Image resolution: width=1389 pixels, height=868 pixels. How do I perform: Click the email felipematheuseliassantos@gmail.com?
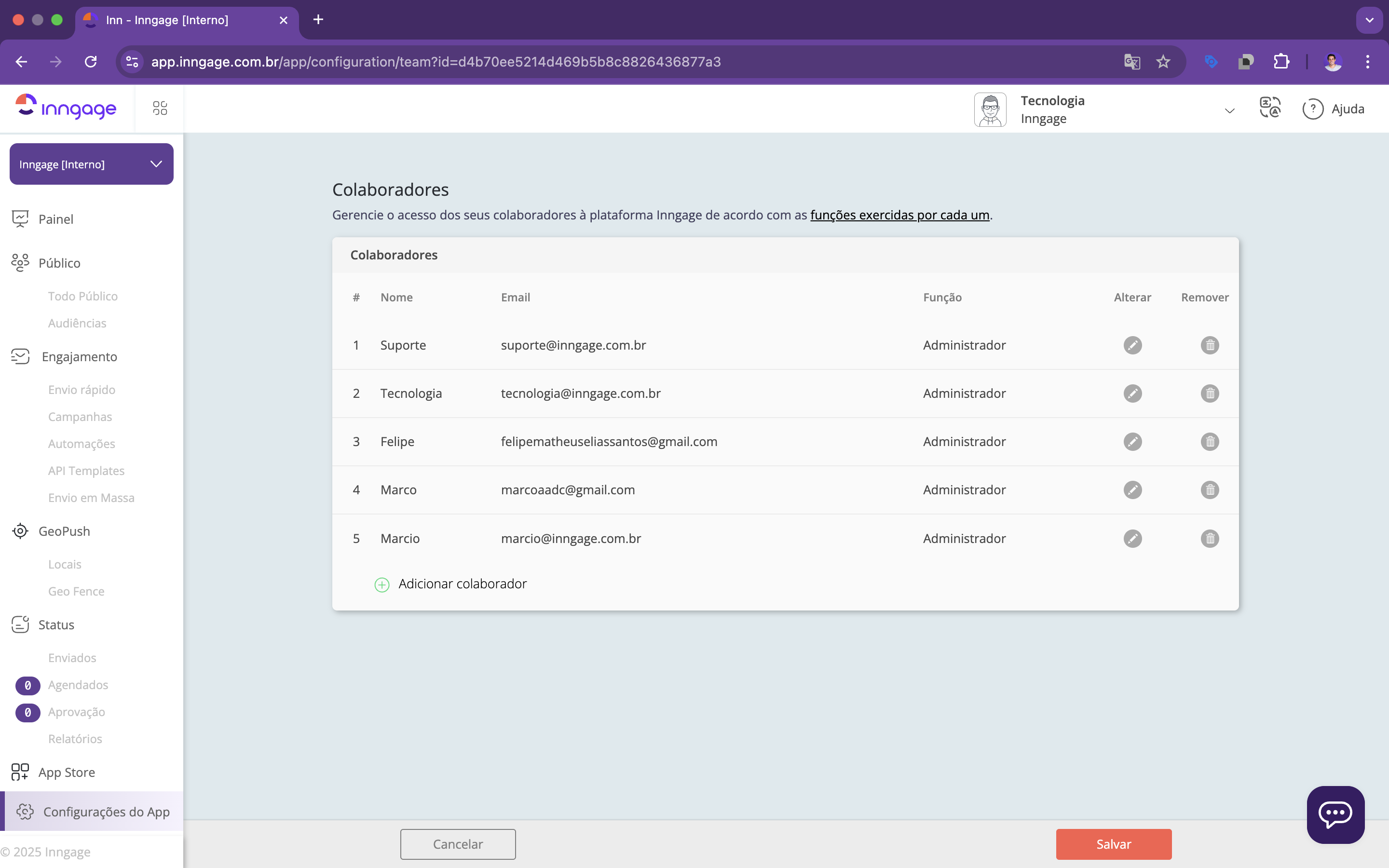click(x=609, y=441)
